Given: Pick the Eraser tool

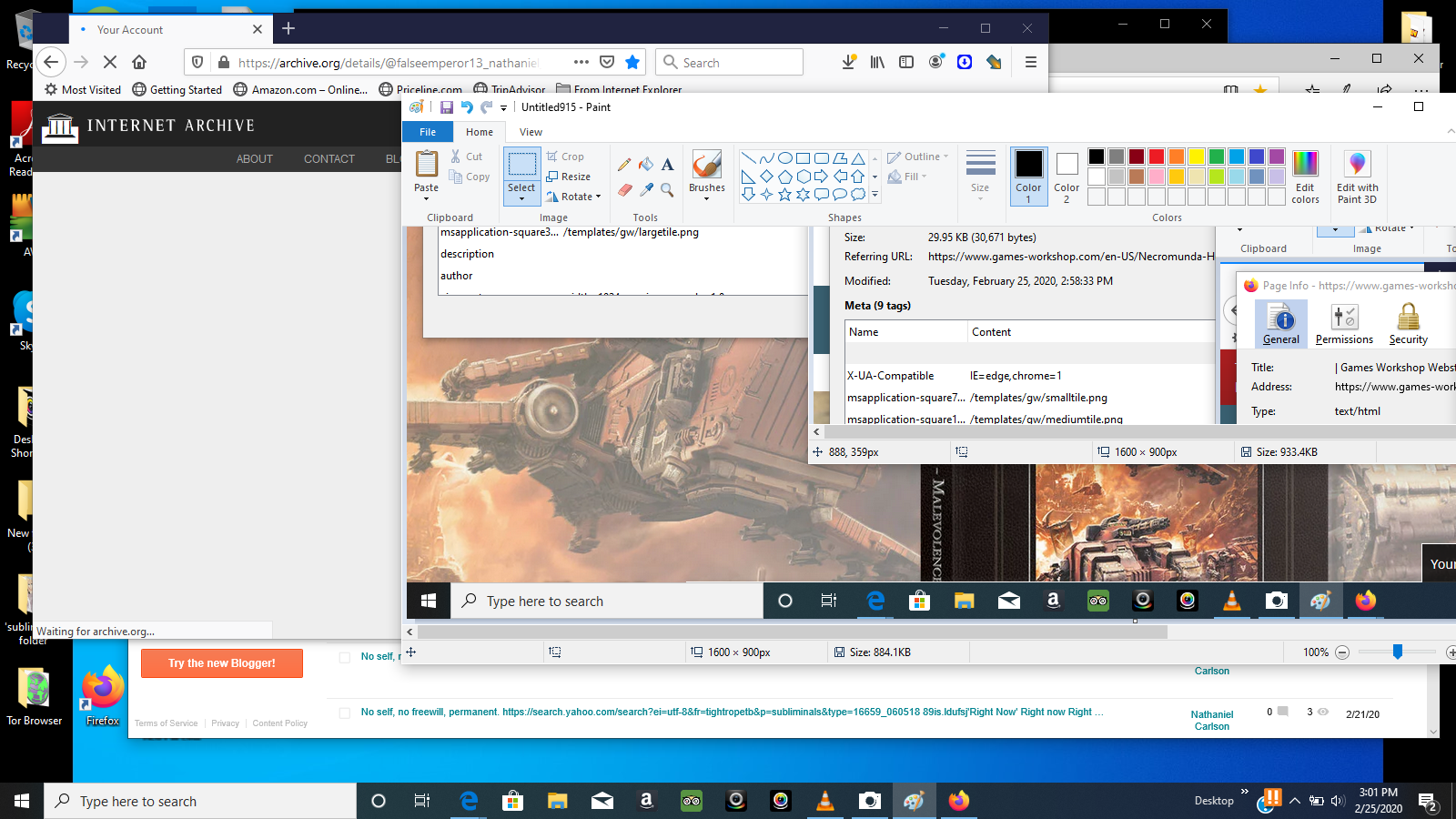Looking at the screenshot, I should [624, 189].
